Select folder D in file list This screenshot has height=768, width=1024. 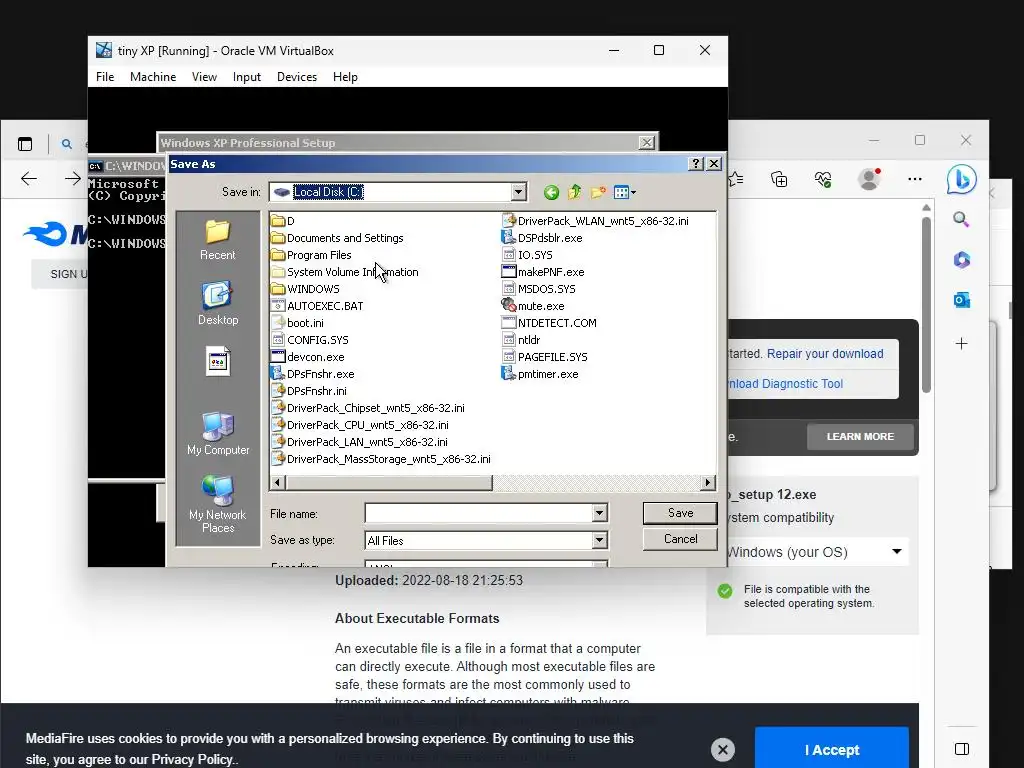[283, 221]
